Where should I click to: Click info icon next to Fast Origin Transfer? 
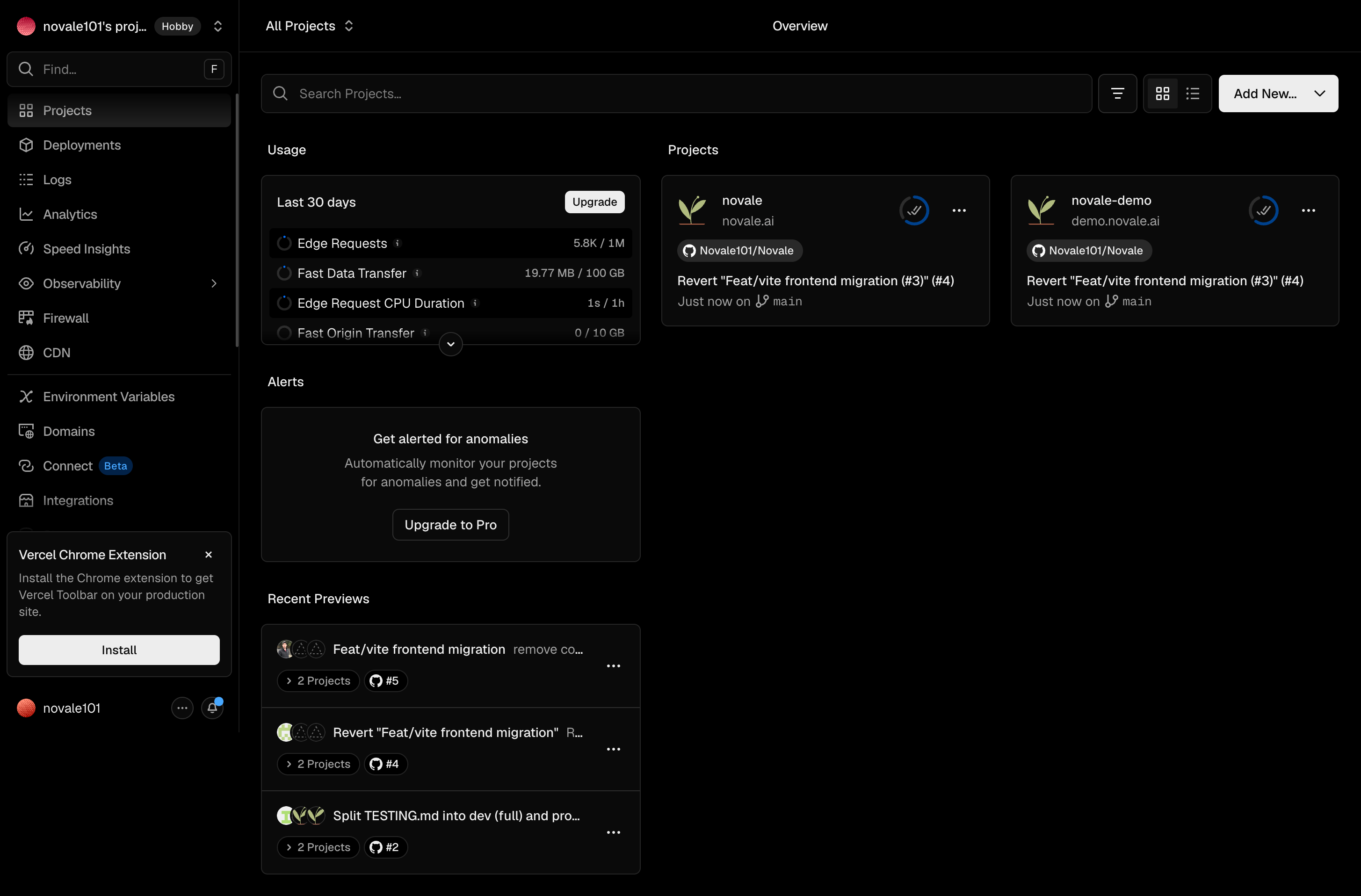coord(425,332)
